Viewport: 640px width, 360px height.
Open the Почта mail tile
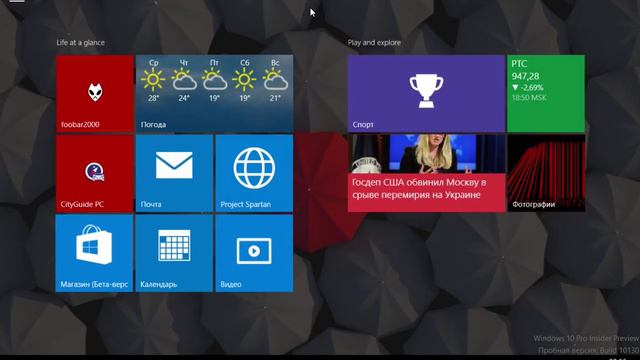pos(174,173)
